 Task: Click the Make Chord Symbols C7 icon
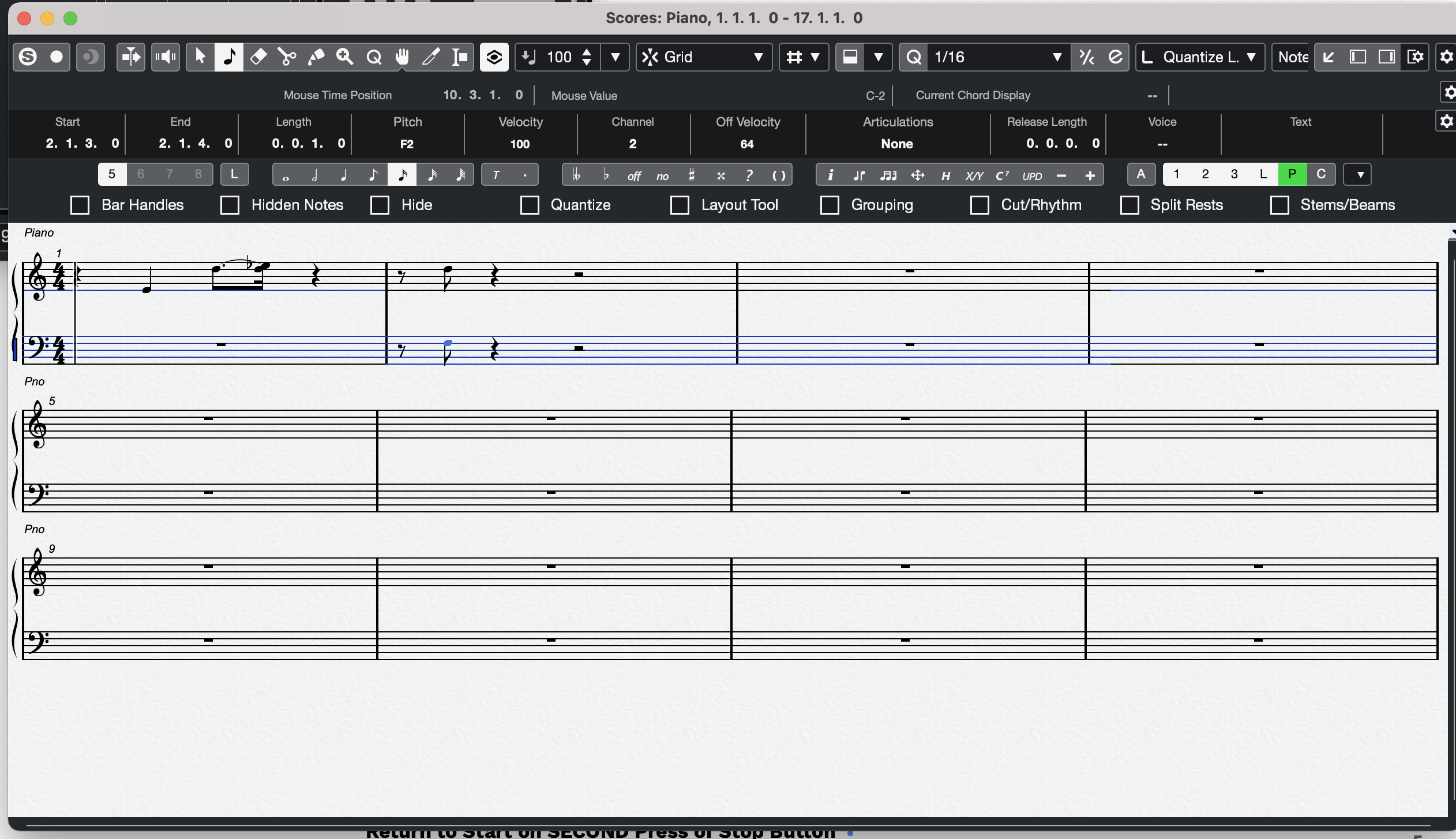coord(1003,175)
